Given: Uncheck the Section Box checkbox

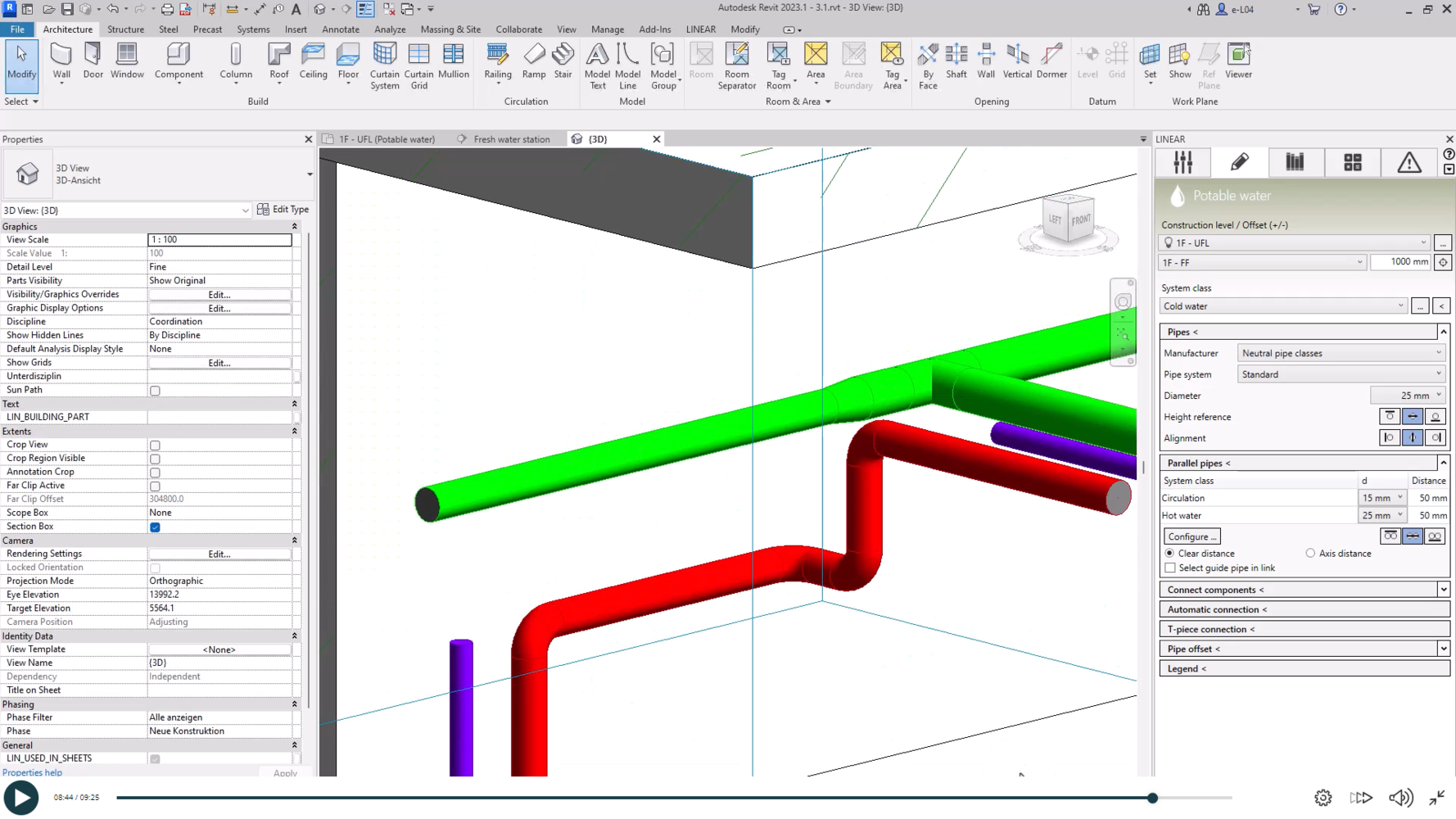Looking at the screenshot, I should pyautogui.click(x=155, y=527).
